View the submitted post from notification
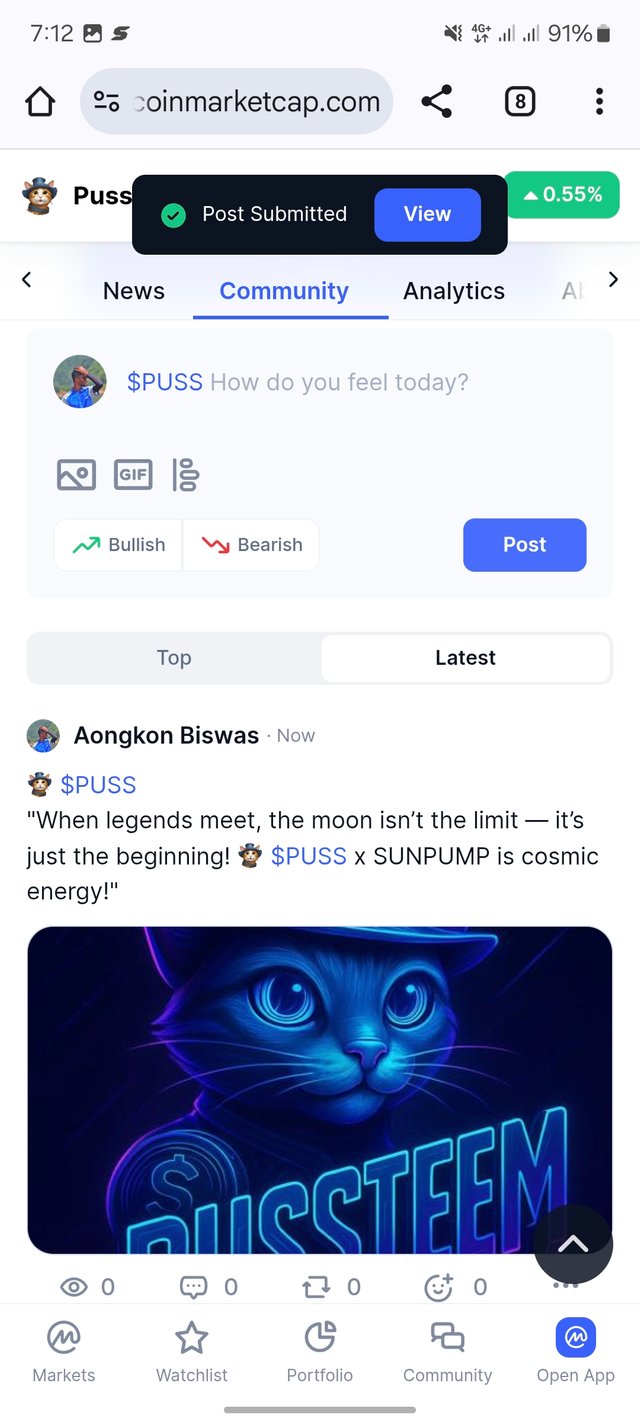Image resolution: width=640 pixels, height=1422 pixels. pyautogui.click(x=427, y=214)
